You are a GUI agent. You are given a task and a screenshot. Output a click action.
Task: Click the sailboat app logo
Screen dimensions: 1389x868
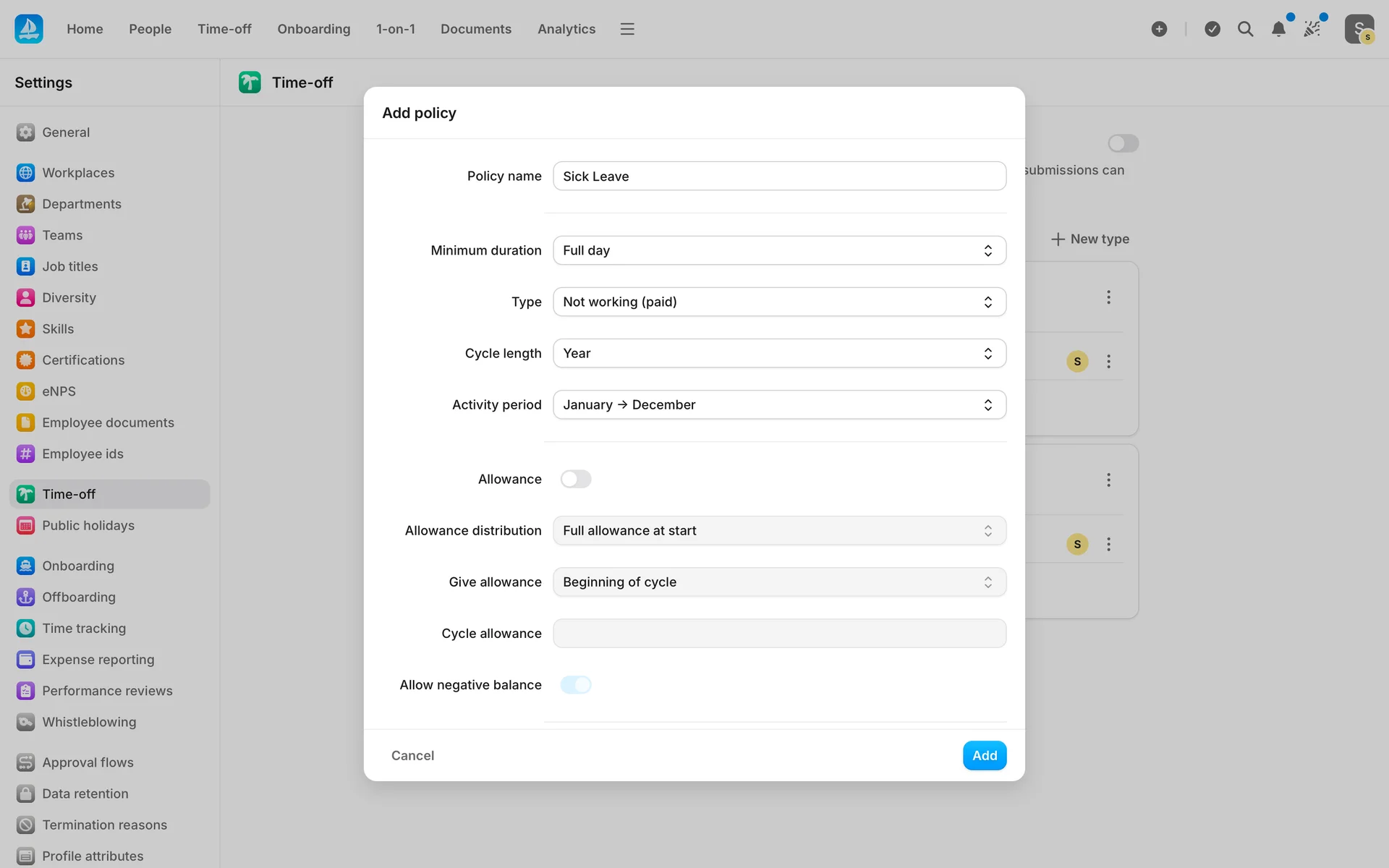click(29, 29)
